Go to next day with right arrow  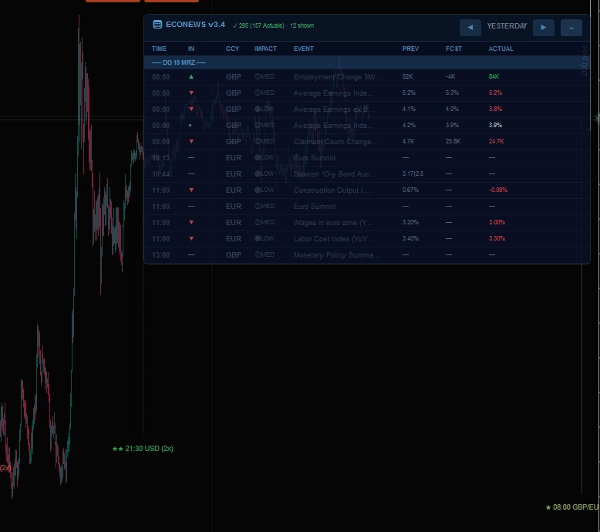pos(543,27)
